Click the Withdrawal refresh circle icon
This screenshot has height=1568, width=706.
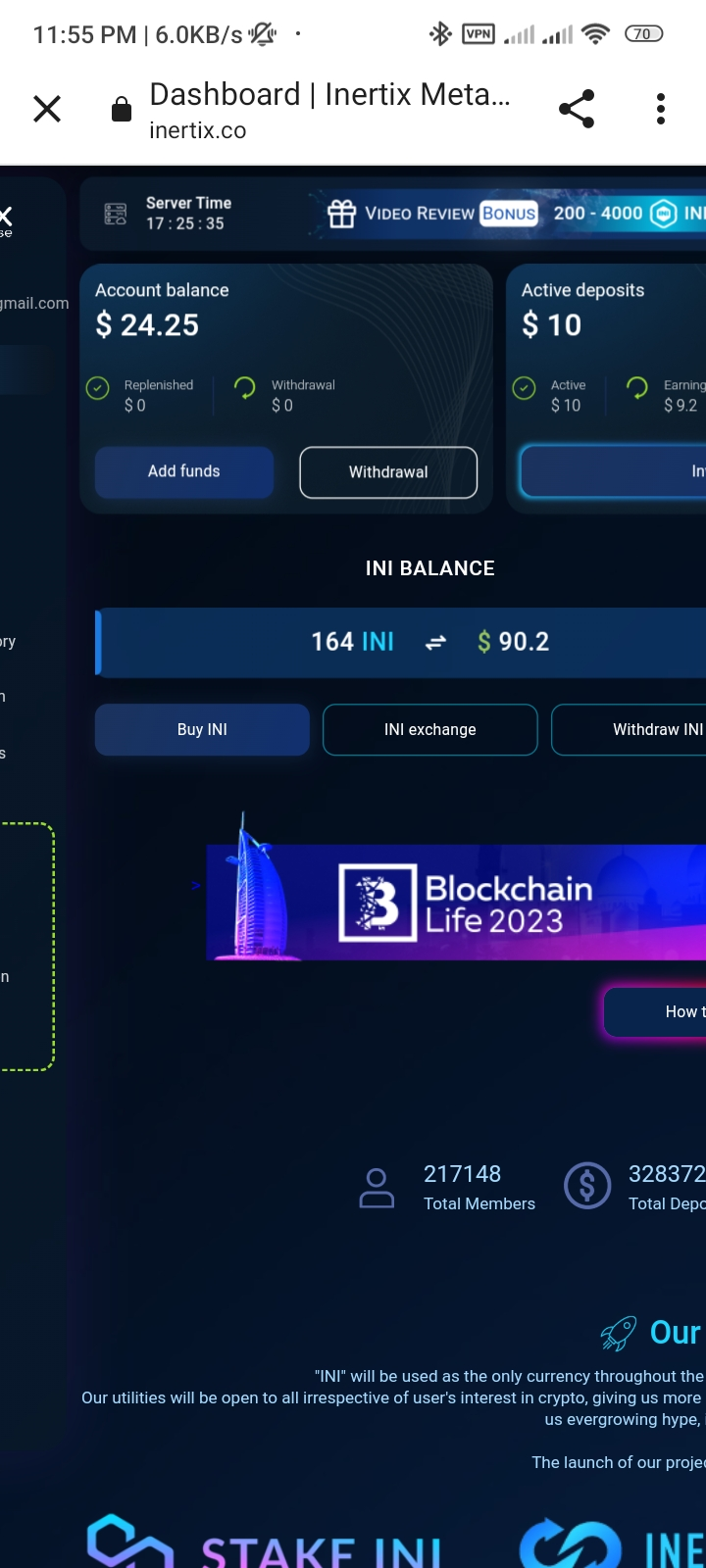pos(245,388)
